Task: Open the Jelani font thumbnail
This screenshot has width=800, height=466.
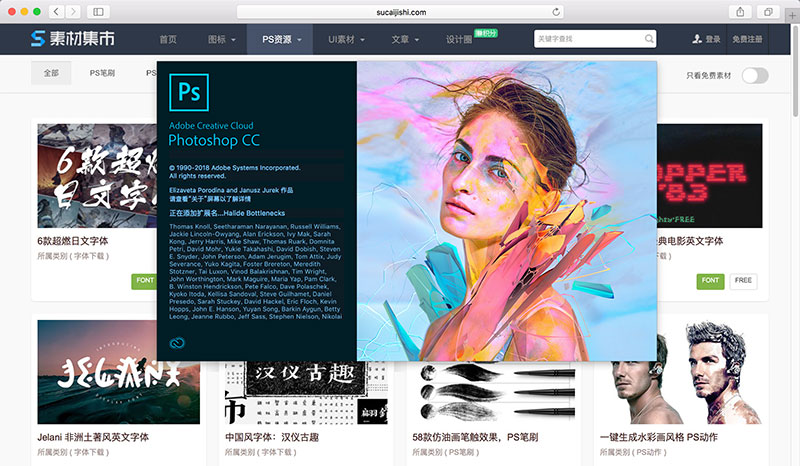Action: pyautogui.click(x=118, y=372)
